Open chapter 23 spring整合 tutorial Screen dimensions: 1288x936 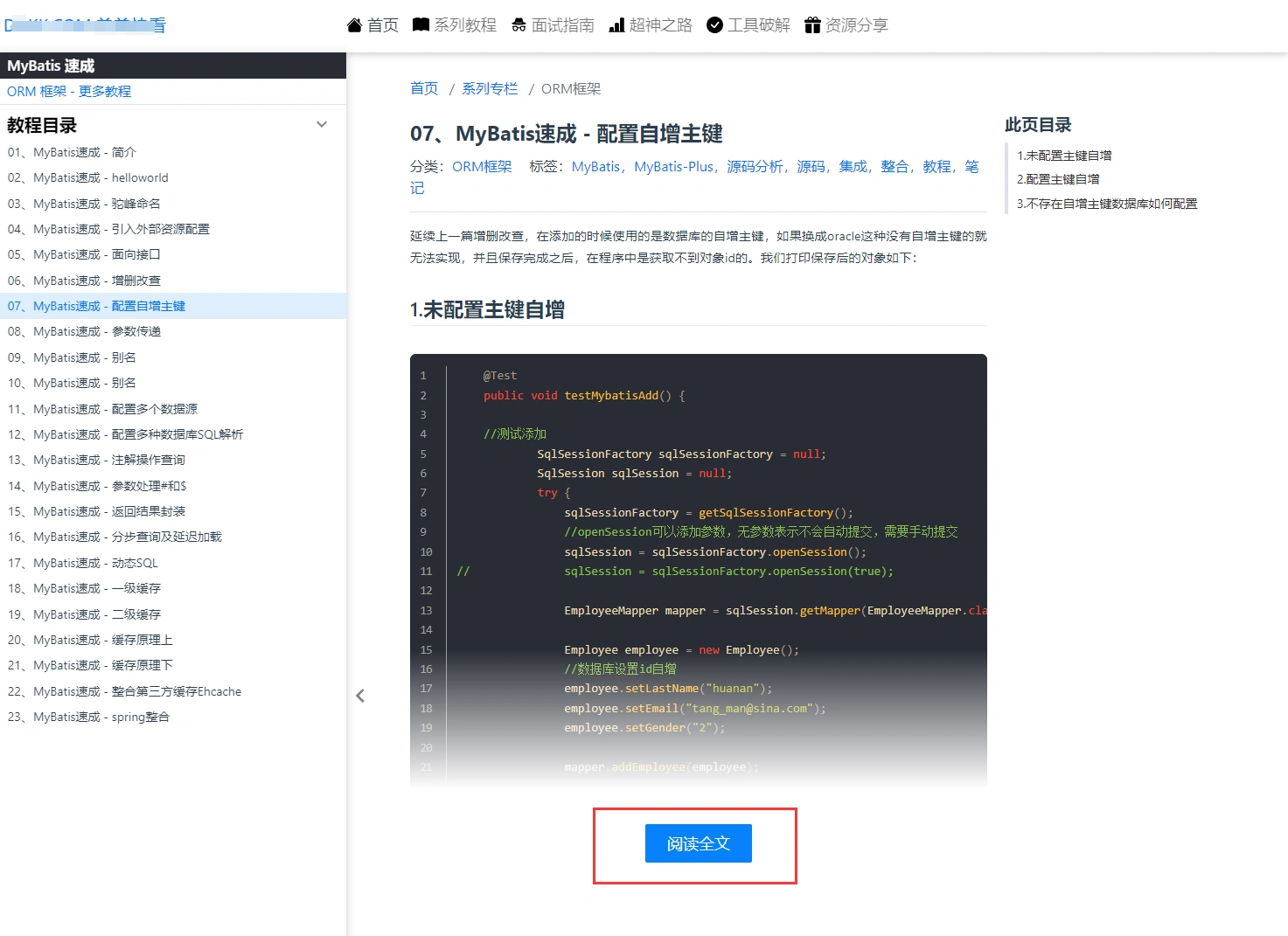[88, 718]
